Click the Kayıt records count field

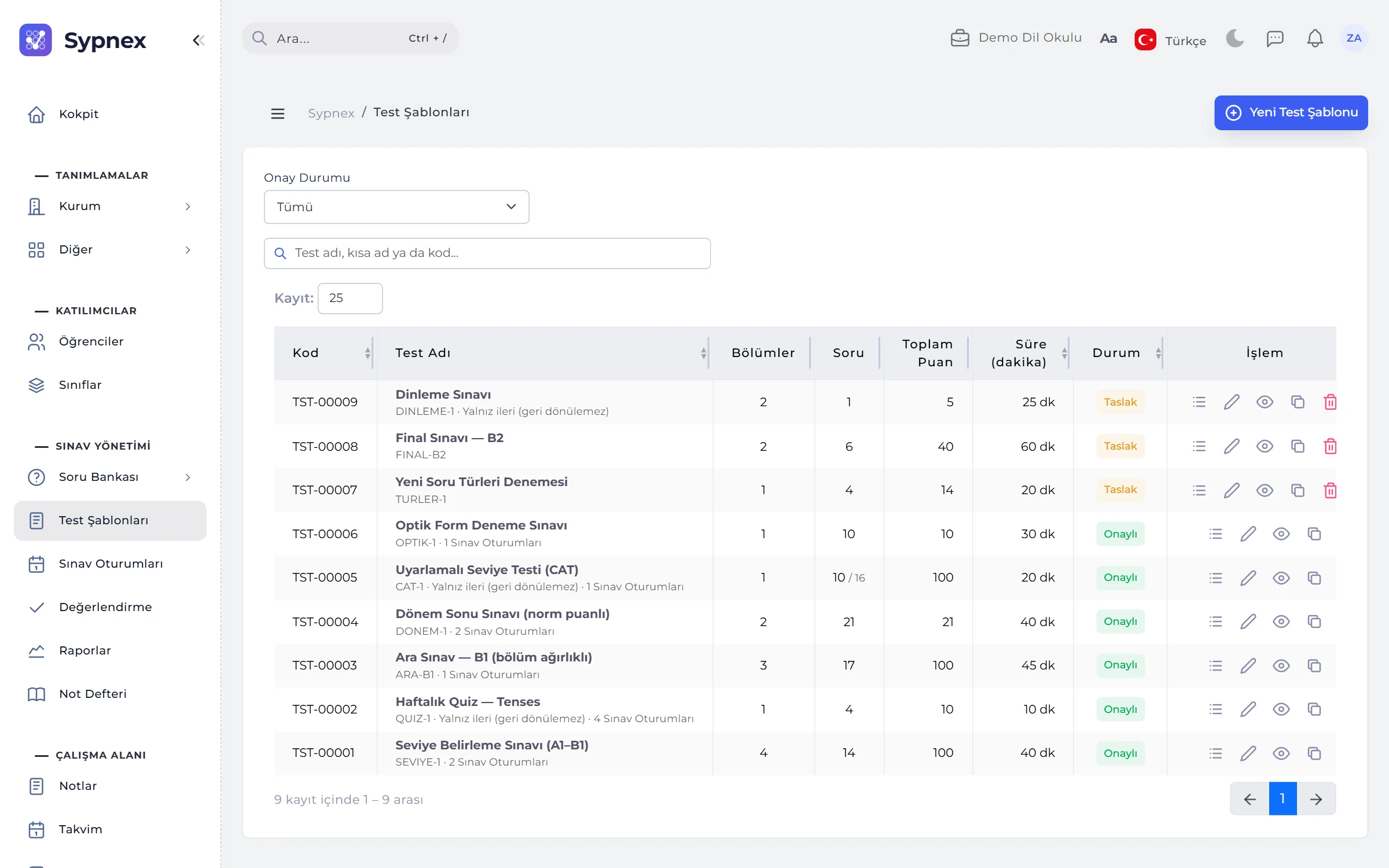pos(350,298)
